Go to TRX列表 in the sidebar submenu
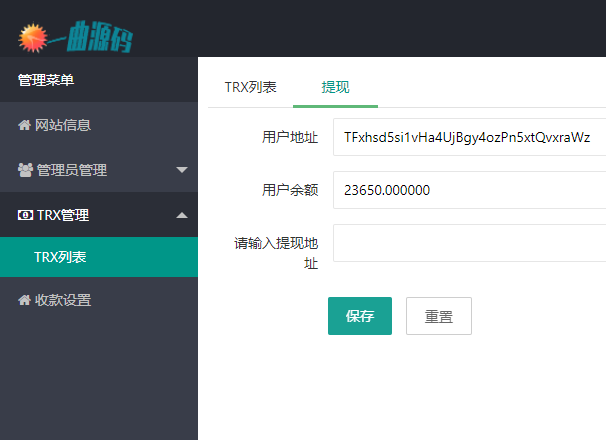 [99, 257]
